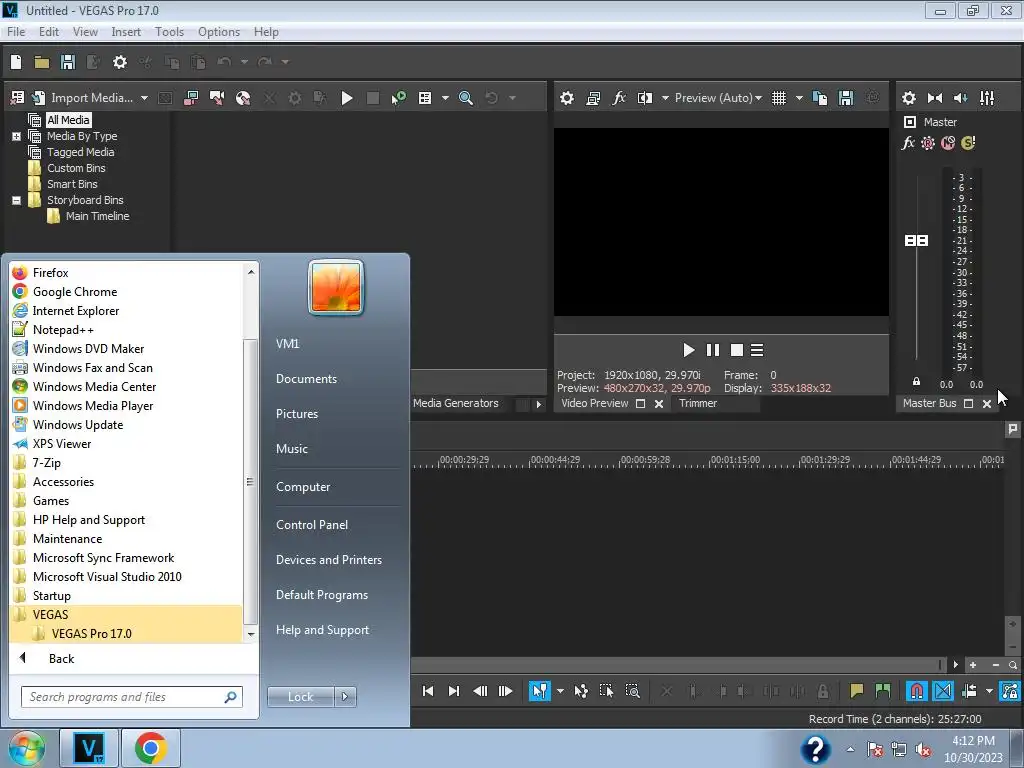1024x768 pixels.
Task: Click the Start menu search field
Action: [x=132, y=697]
